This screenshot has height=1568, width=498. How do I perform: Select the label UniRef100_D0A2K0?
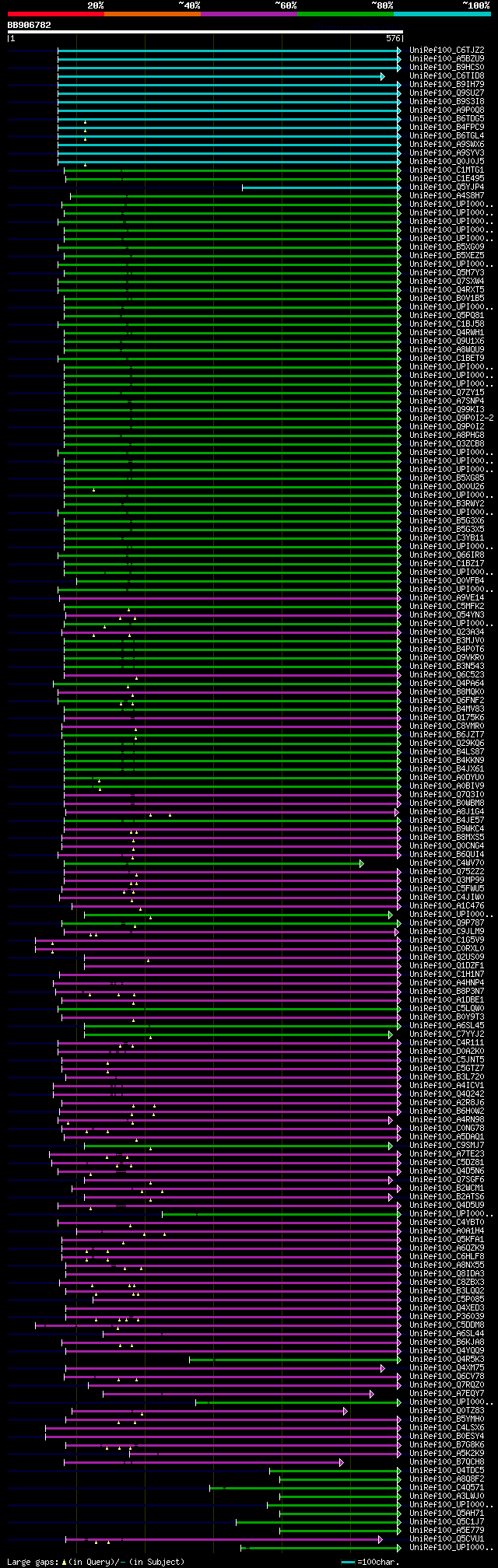(x=447, y=1052)
